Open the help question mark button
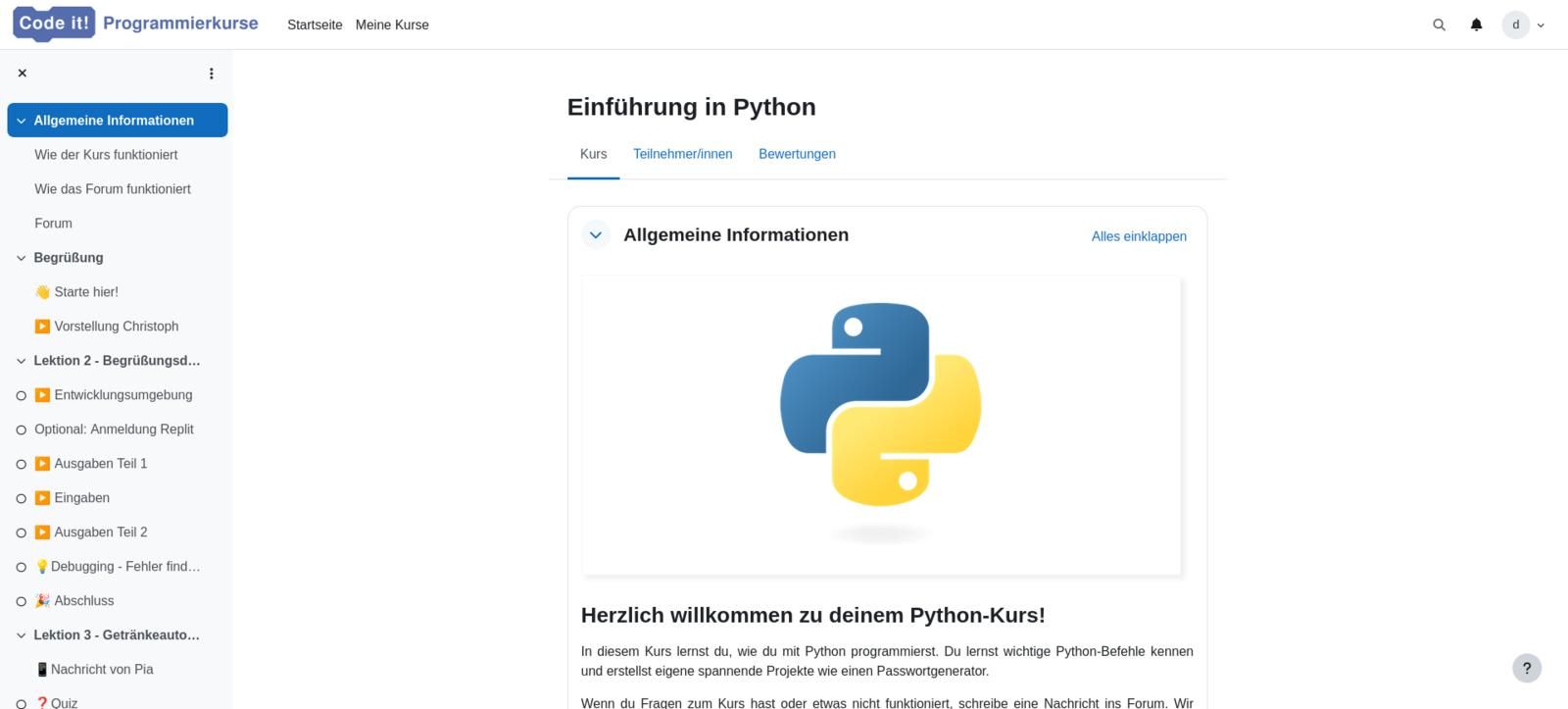This screenshot has width=1568, height=709. (x=1526, y=668)
